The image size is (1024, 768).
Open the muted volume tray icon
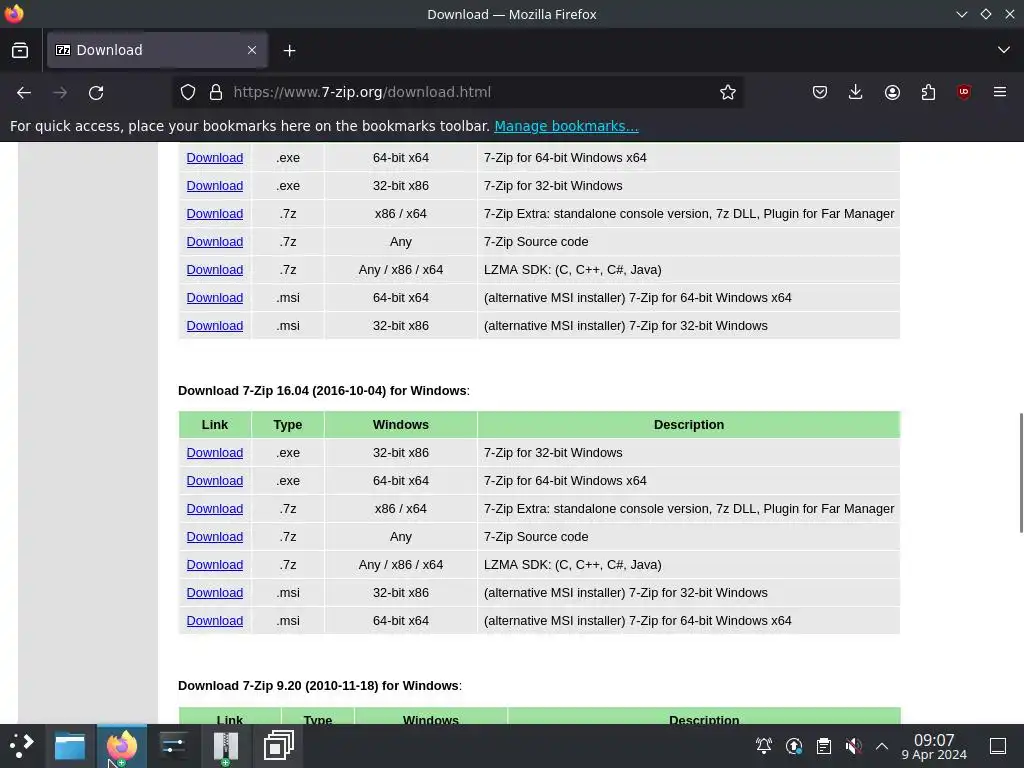[853, 746]
